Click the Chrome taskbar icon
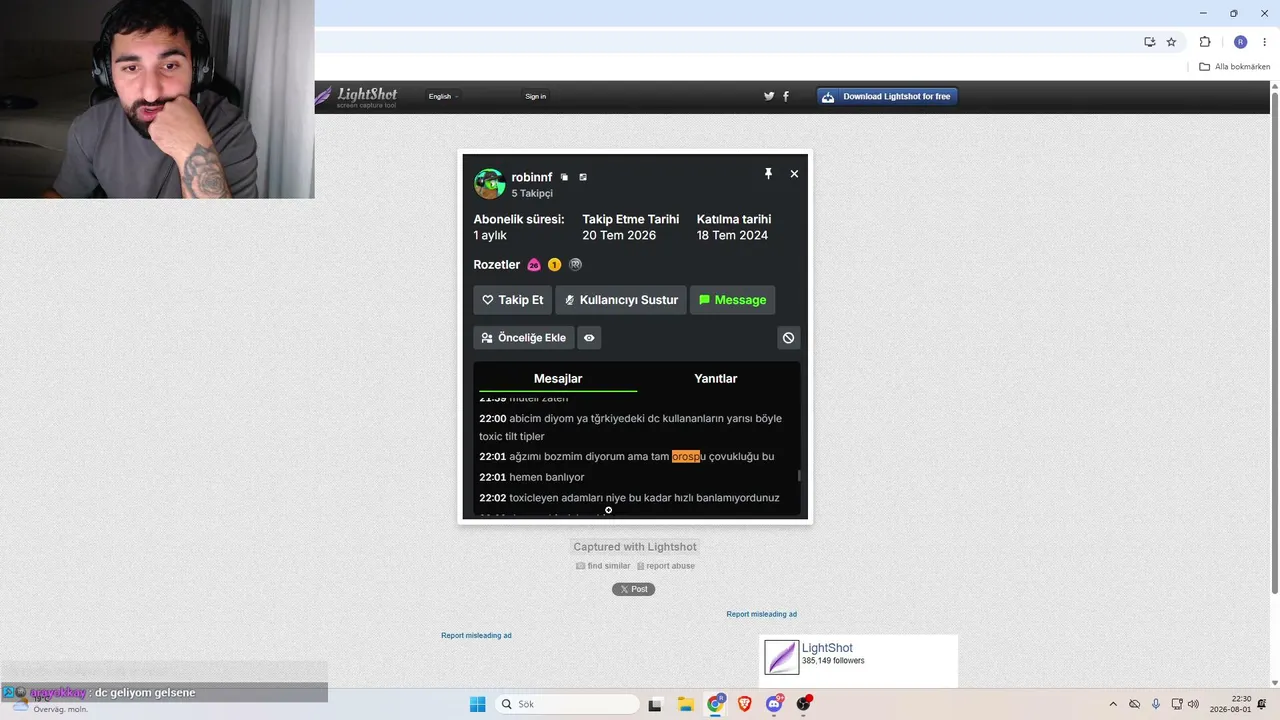The image size is (1280, 720). pos(715,704)
